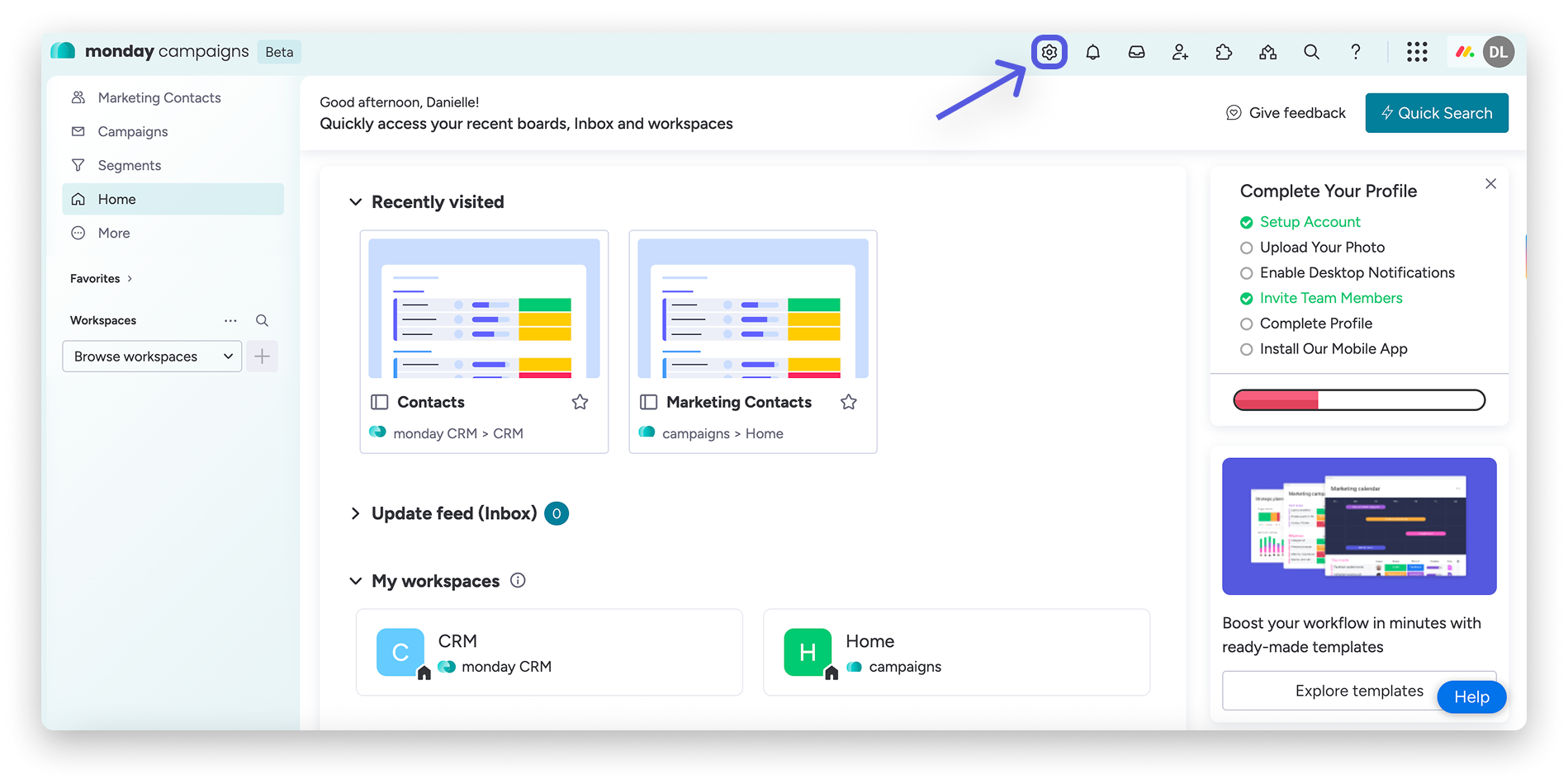Open the administration gear icon
The image size is (1568, 784).
point(1049,52)
